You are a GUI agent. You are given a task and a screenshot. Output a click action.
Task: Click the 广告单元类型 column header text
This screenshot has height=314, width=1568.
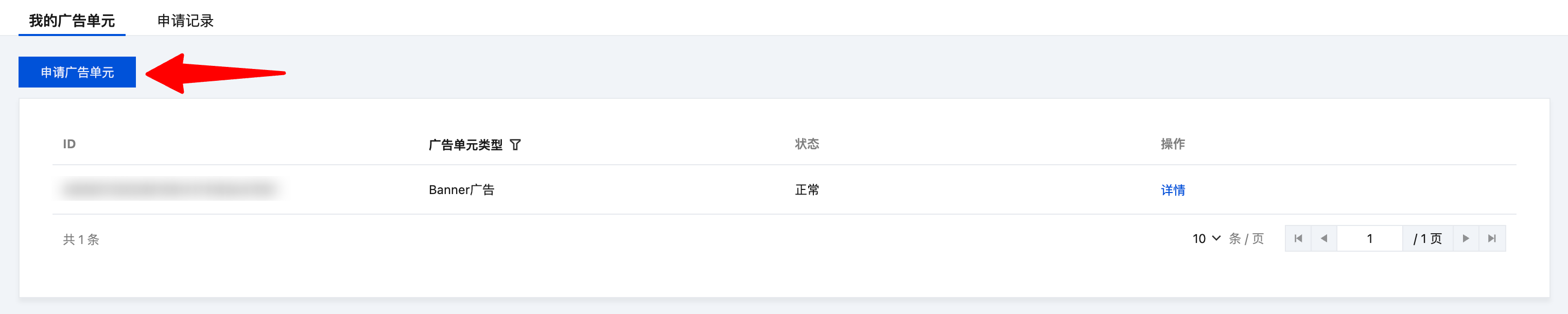pyautogui.click(x=465, y=145)
